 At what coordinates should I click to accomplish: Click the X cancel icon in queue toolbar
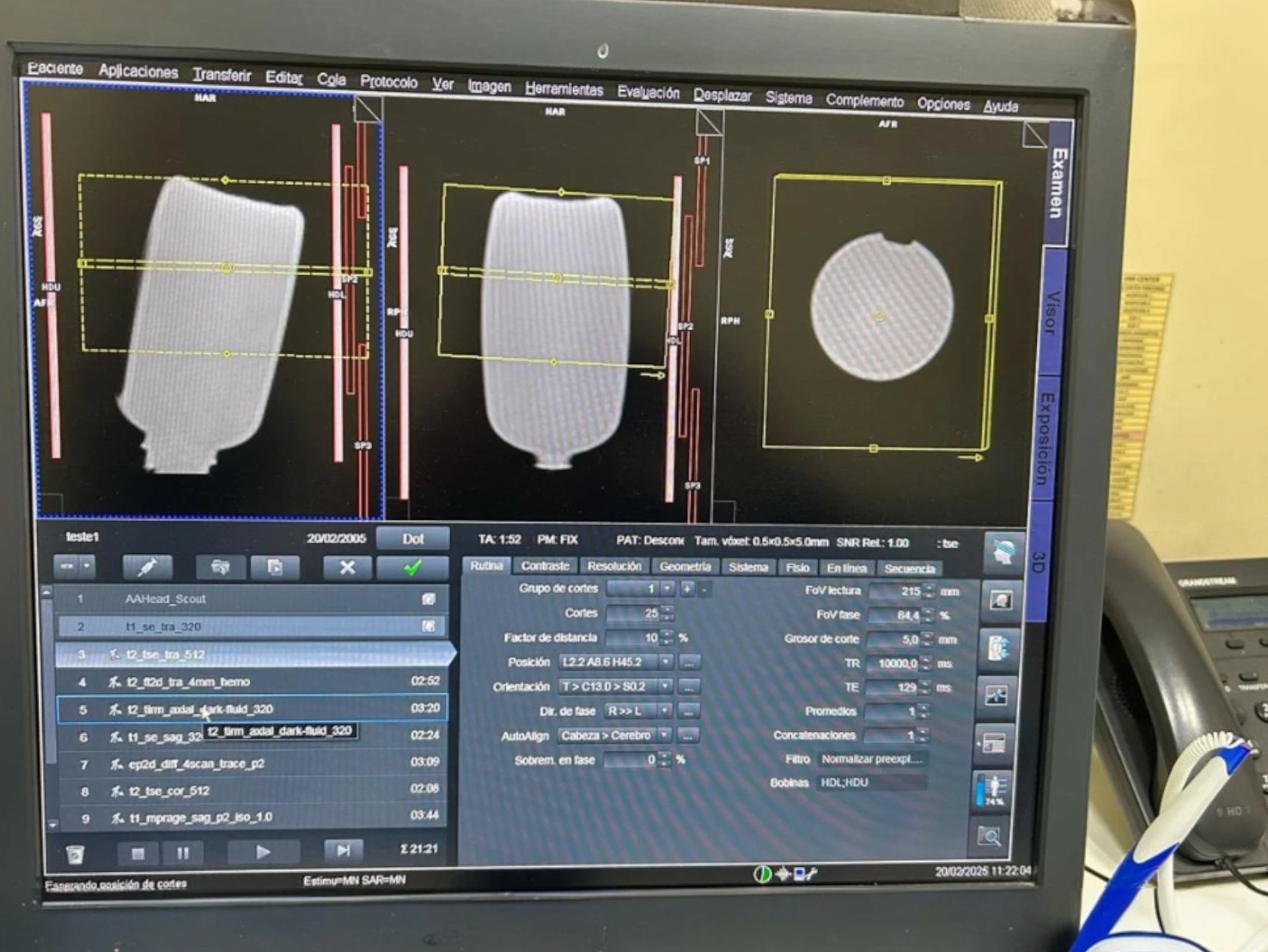pyautogui.click(x=347, y=568)
